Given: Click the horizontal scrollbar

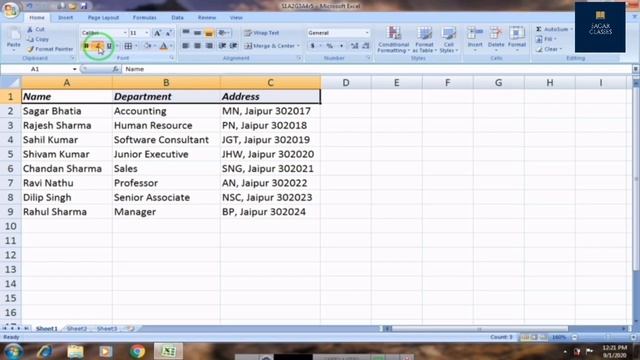Looking at the screenshot, I should click(x=480, y=329).
